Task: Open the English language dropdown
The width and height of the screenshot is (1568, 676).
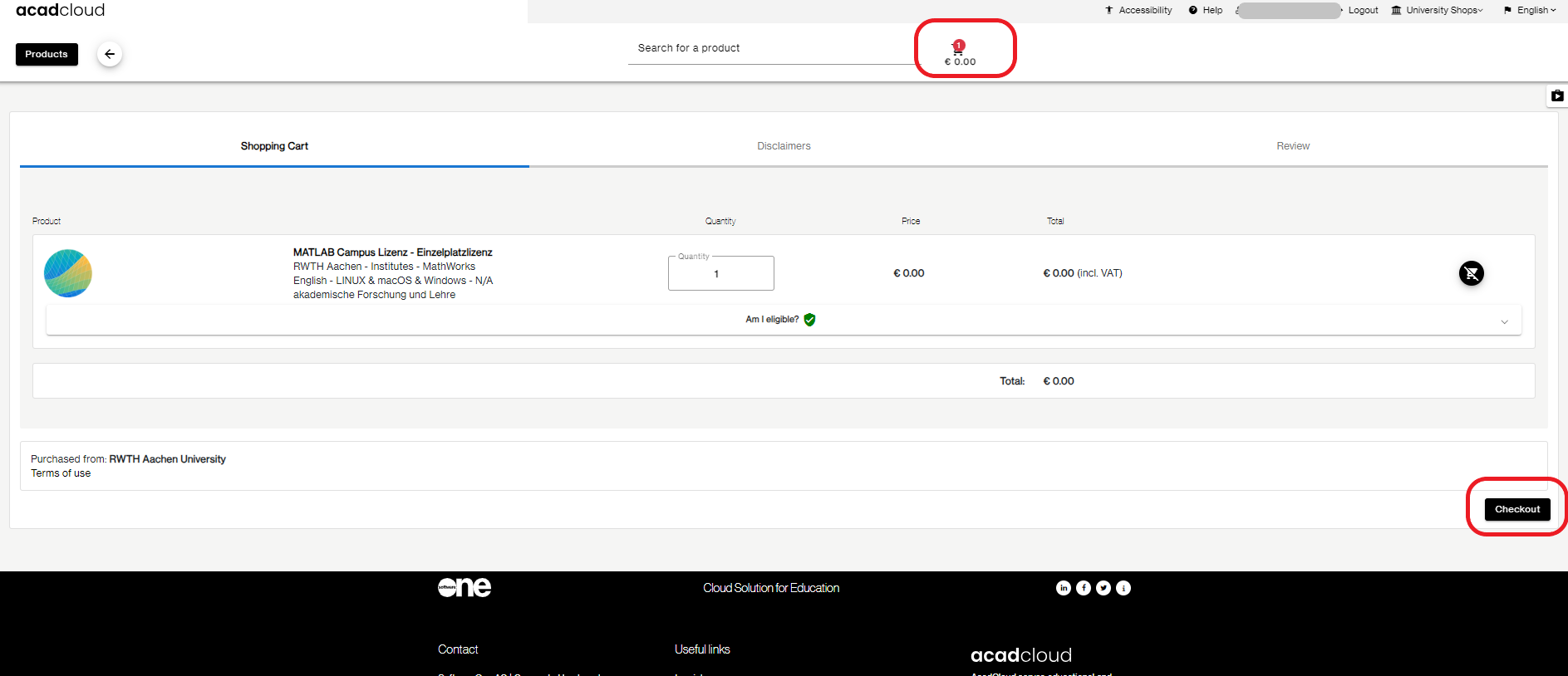Action: click(1531, 10)
